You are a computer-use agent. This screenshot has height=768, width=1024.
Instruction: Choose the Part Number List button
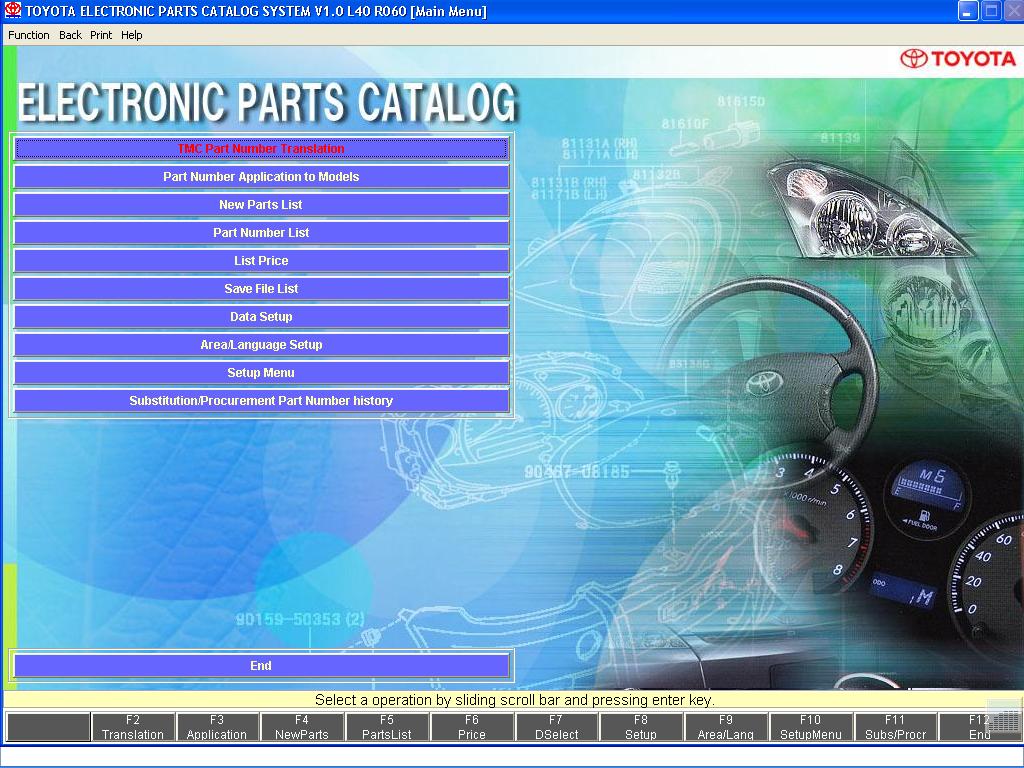point(261,233)
